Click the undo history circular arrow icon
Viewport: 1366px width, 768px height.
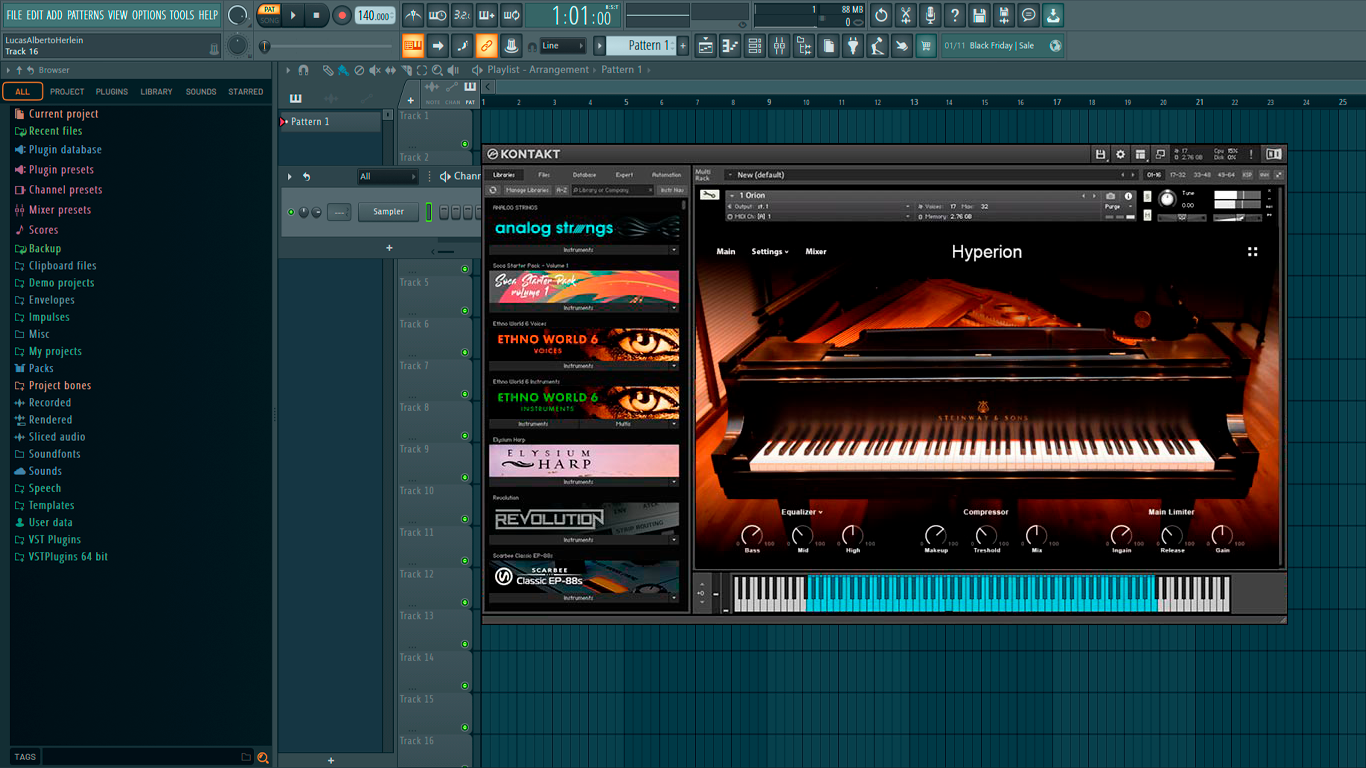coord(881,15)
